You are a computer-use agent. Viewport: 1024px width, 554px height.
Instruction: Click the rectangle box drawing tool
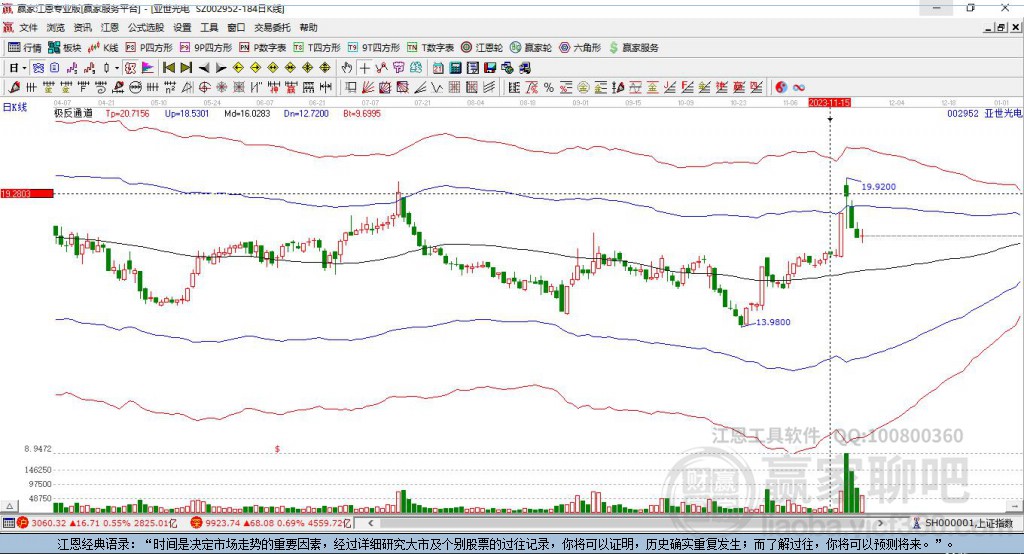pyautogui.click(x=351, y=88)
